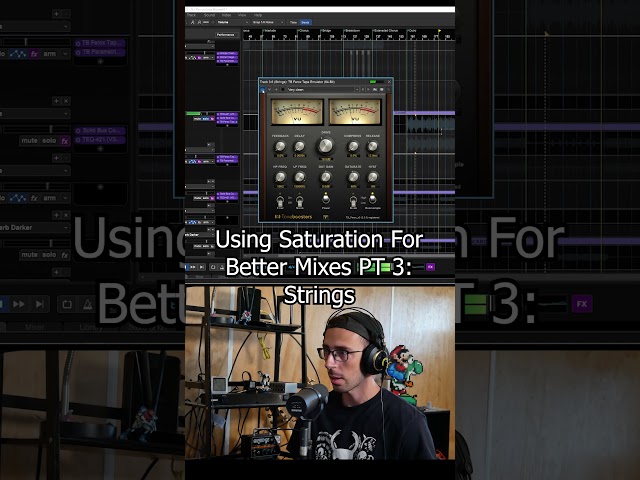Image resolution: width=640 pixels, height=480 pixels.
Task: Flip the Mode toggle switch
Action: (x=353, y=201)
